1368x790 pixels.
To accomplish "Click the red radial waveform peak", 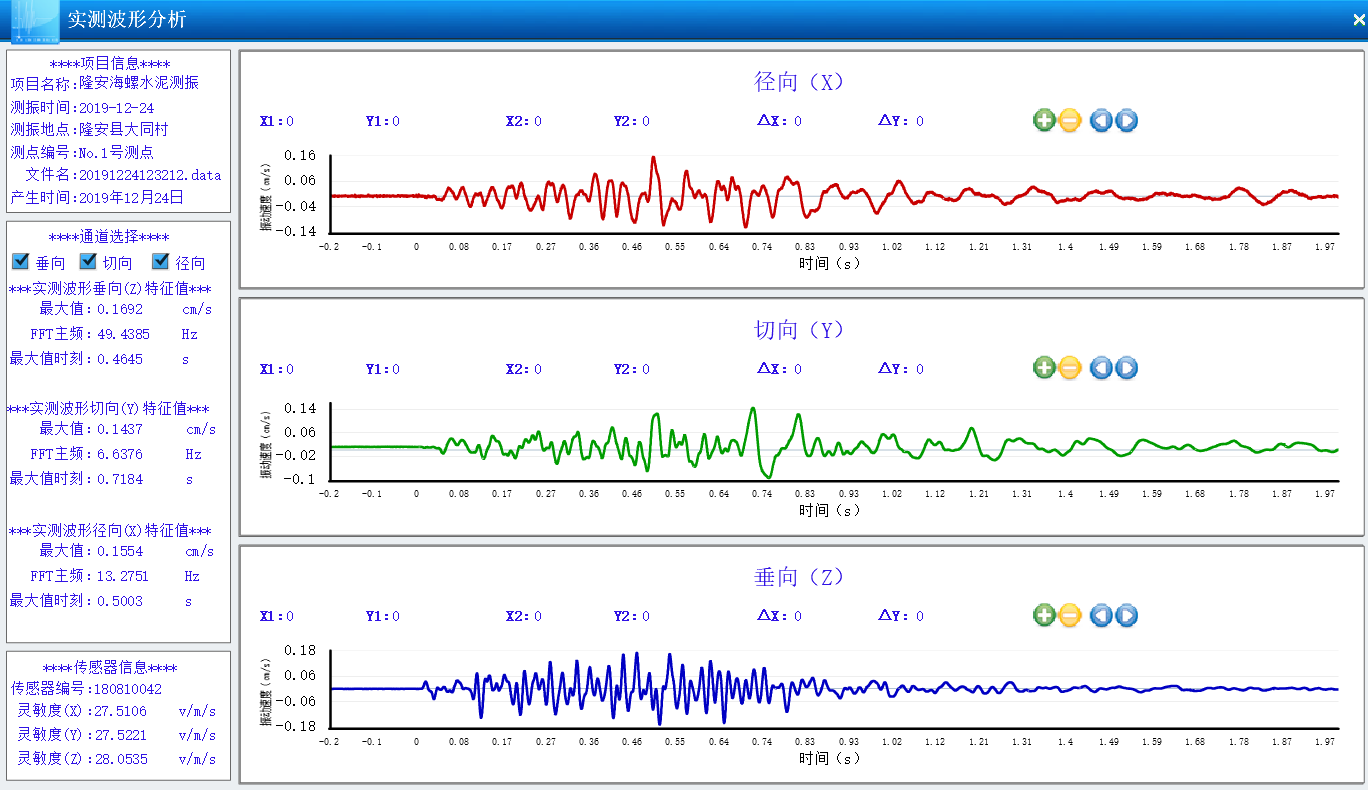I will coord(653,160).
